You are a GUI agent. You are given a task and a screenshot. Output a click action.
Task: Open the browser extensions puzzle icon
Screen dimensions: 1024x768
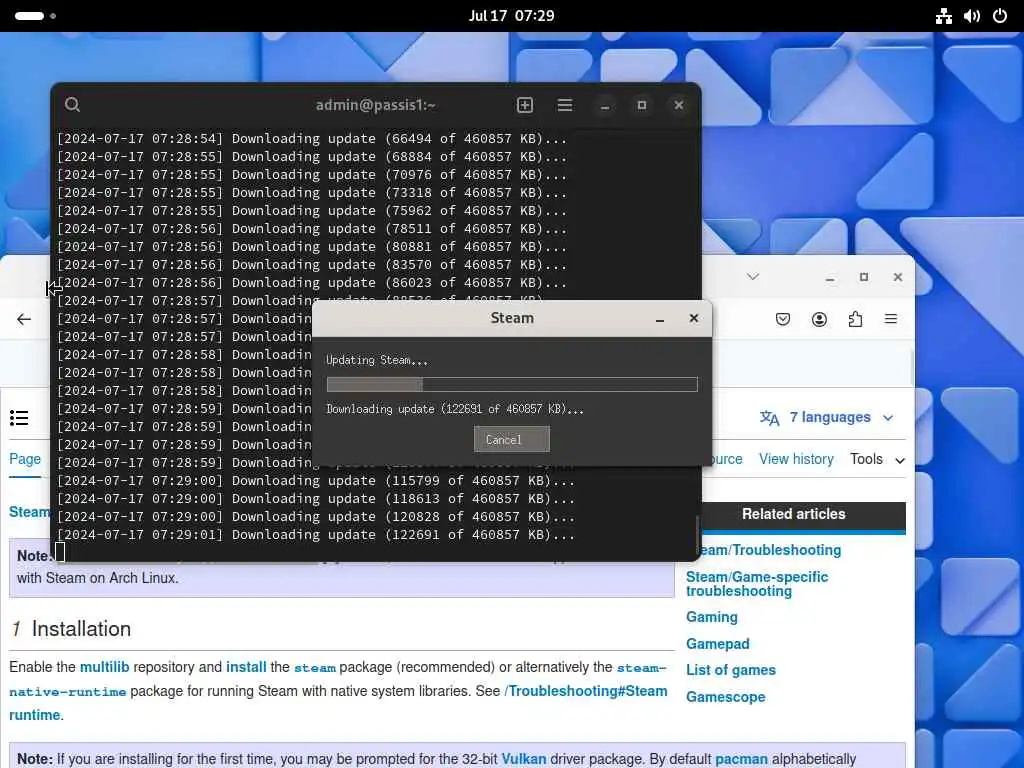tap(856, 319)
